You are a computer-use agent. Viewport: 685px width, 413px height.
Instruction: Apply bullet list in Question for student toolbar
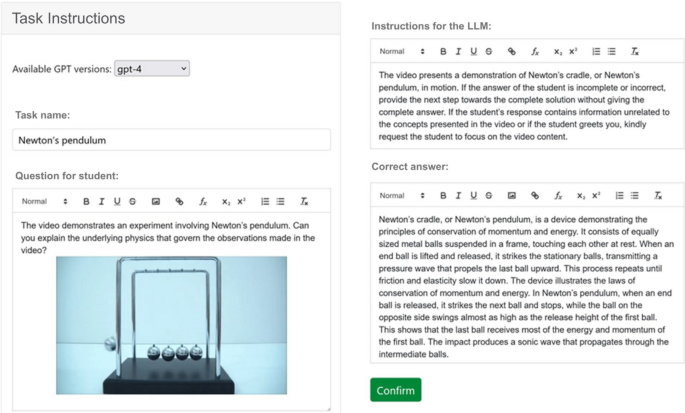tap(280, 201)
